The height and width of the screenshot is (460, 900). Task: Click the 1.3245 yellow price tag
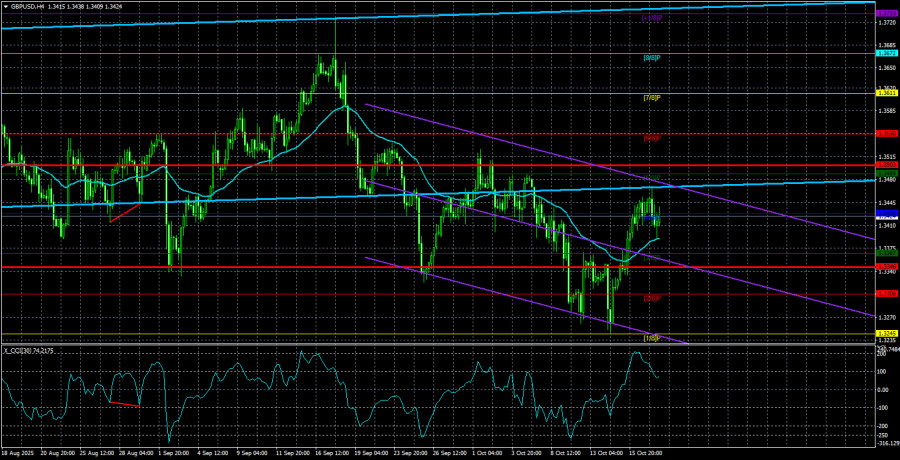click(x=885, y=333)
